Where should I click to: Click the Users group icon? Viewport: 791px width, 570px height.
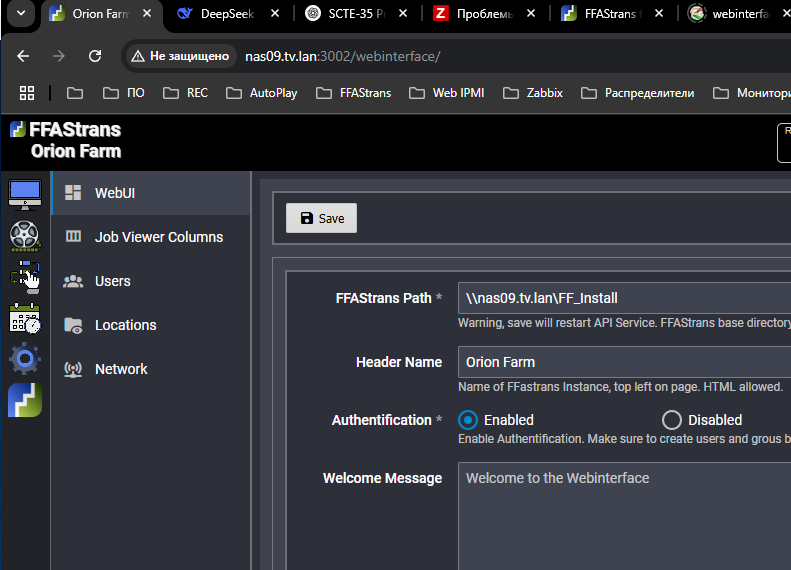point(73,281)
